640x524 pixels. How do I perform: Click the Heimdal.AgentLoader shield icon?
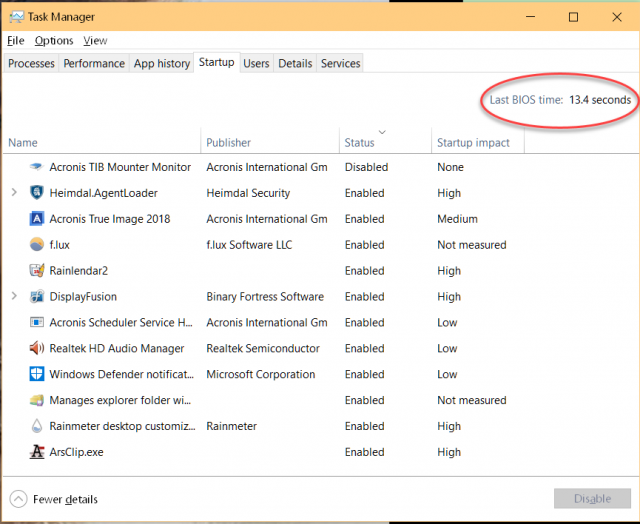(36, 193)
